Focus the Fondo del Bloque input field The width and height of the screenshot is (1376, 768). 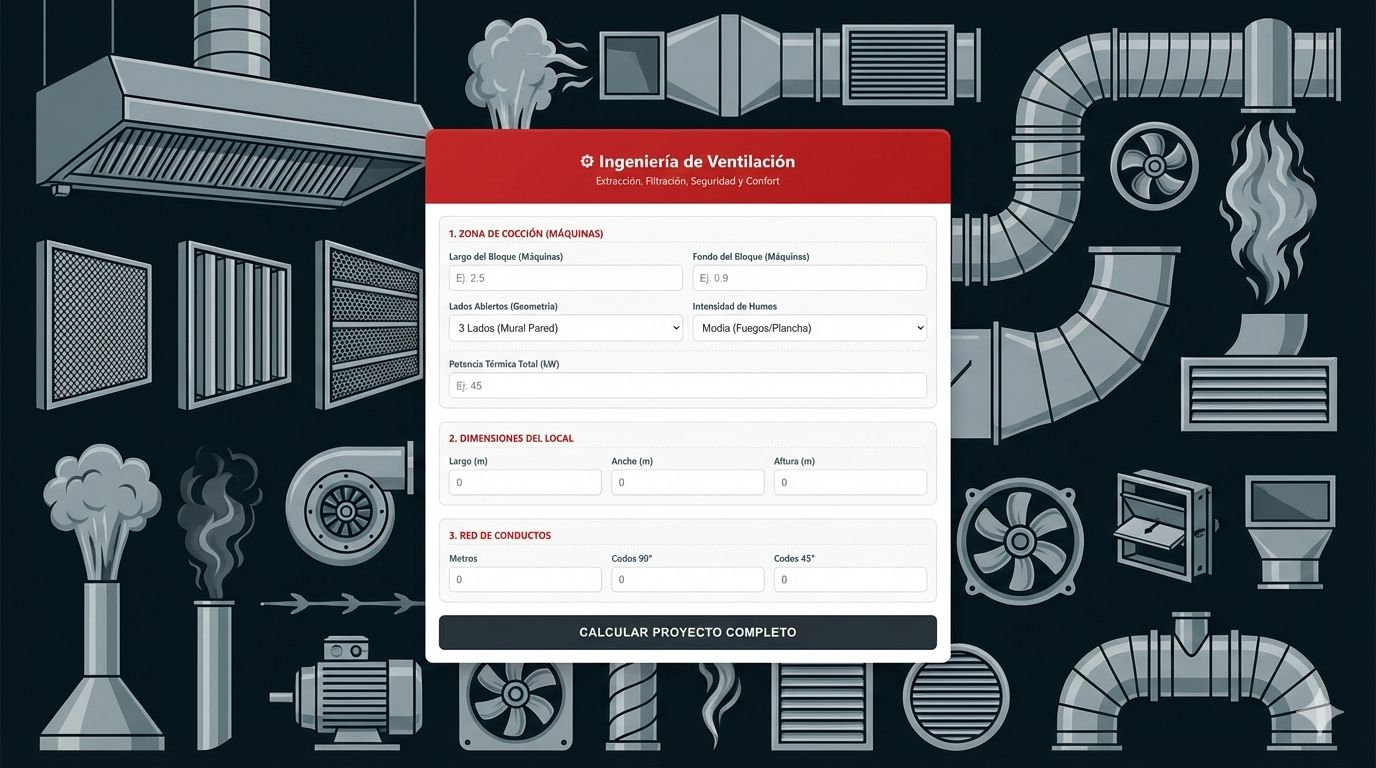click(809, 278)
